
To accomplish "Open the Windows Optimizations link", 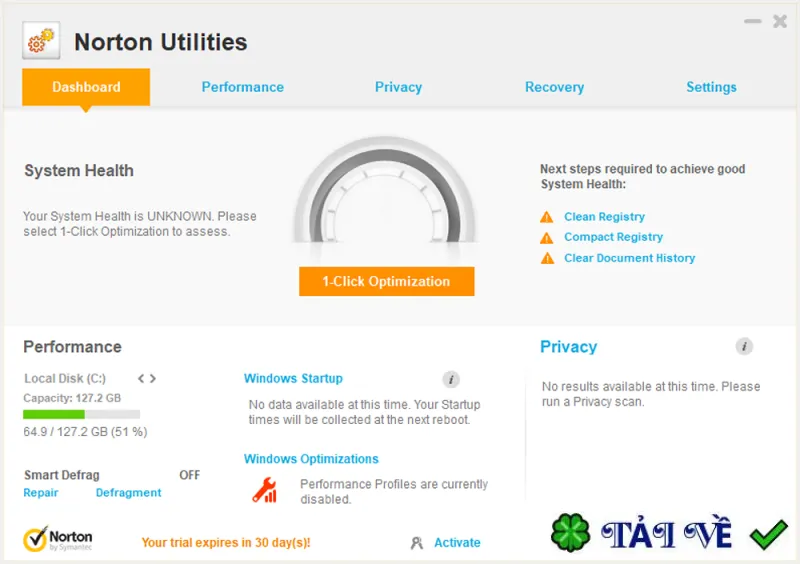I will point(311,459).
